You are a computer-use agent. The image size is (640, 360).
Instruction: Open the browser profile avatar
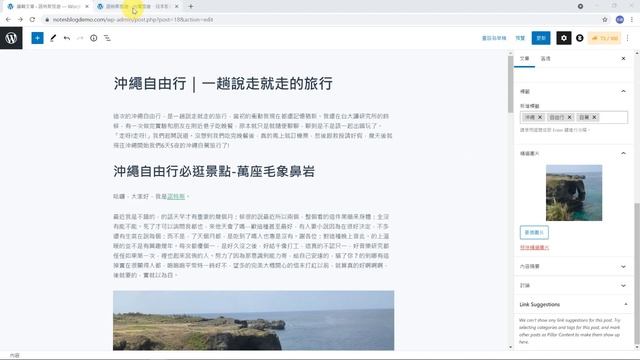[620, 19]
